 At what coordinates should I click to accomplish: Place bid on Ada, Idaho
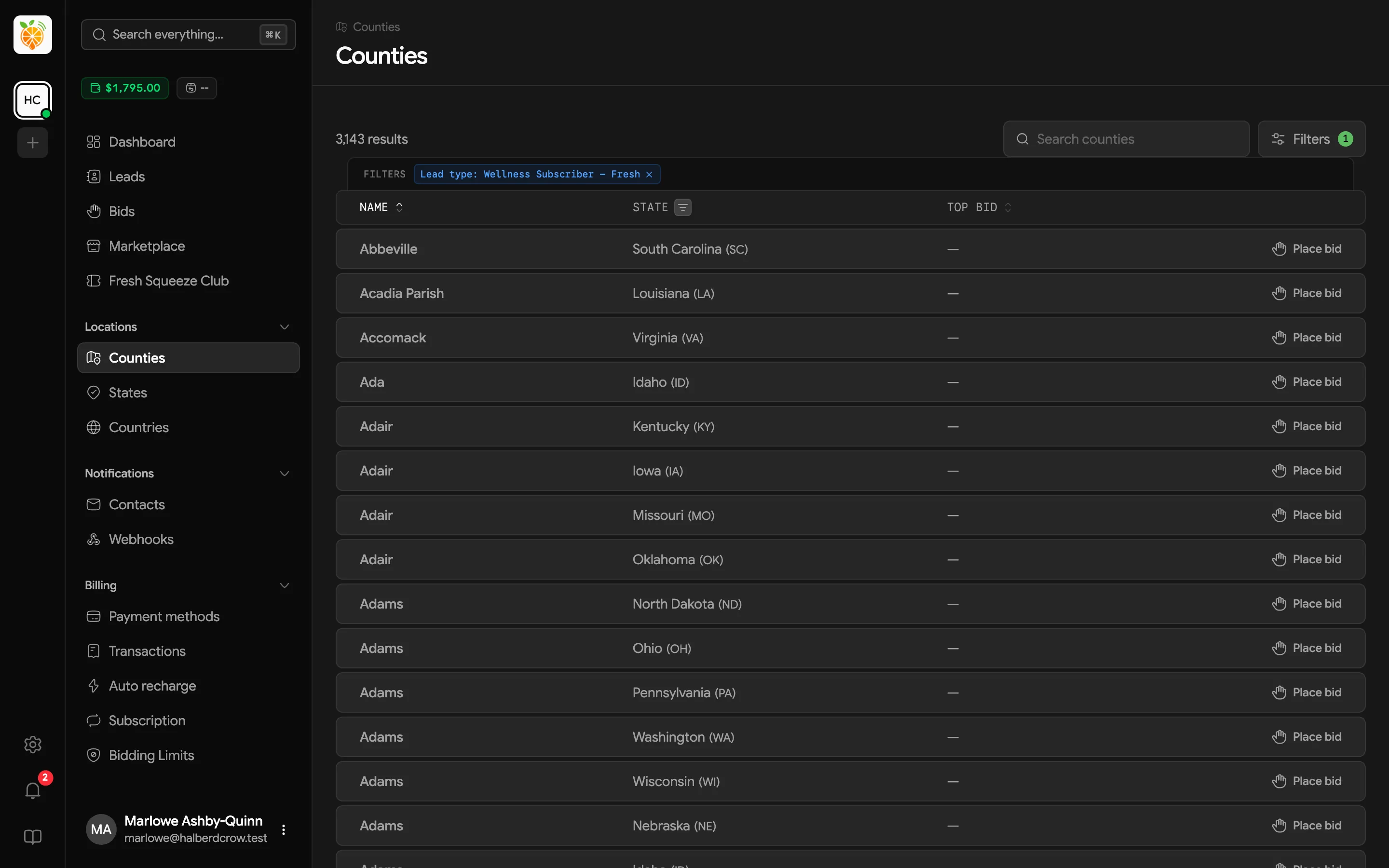click(1307, 382)
